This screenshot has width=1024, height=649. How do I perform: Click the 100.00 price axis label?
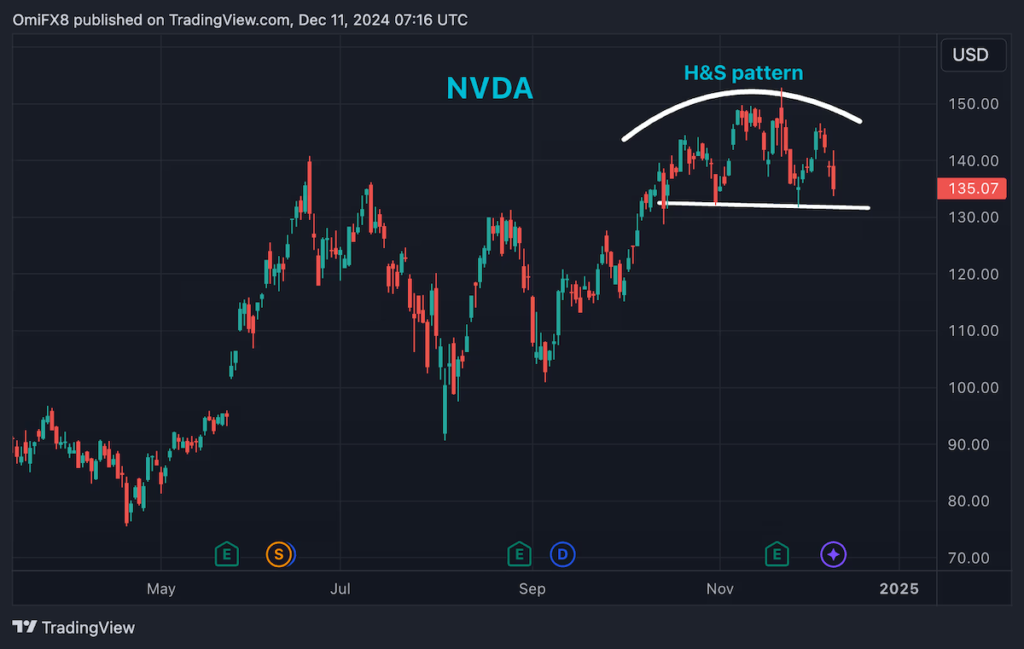point(973,388)
